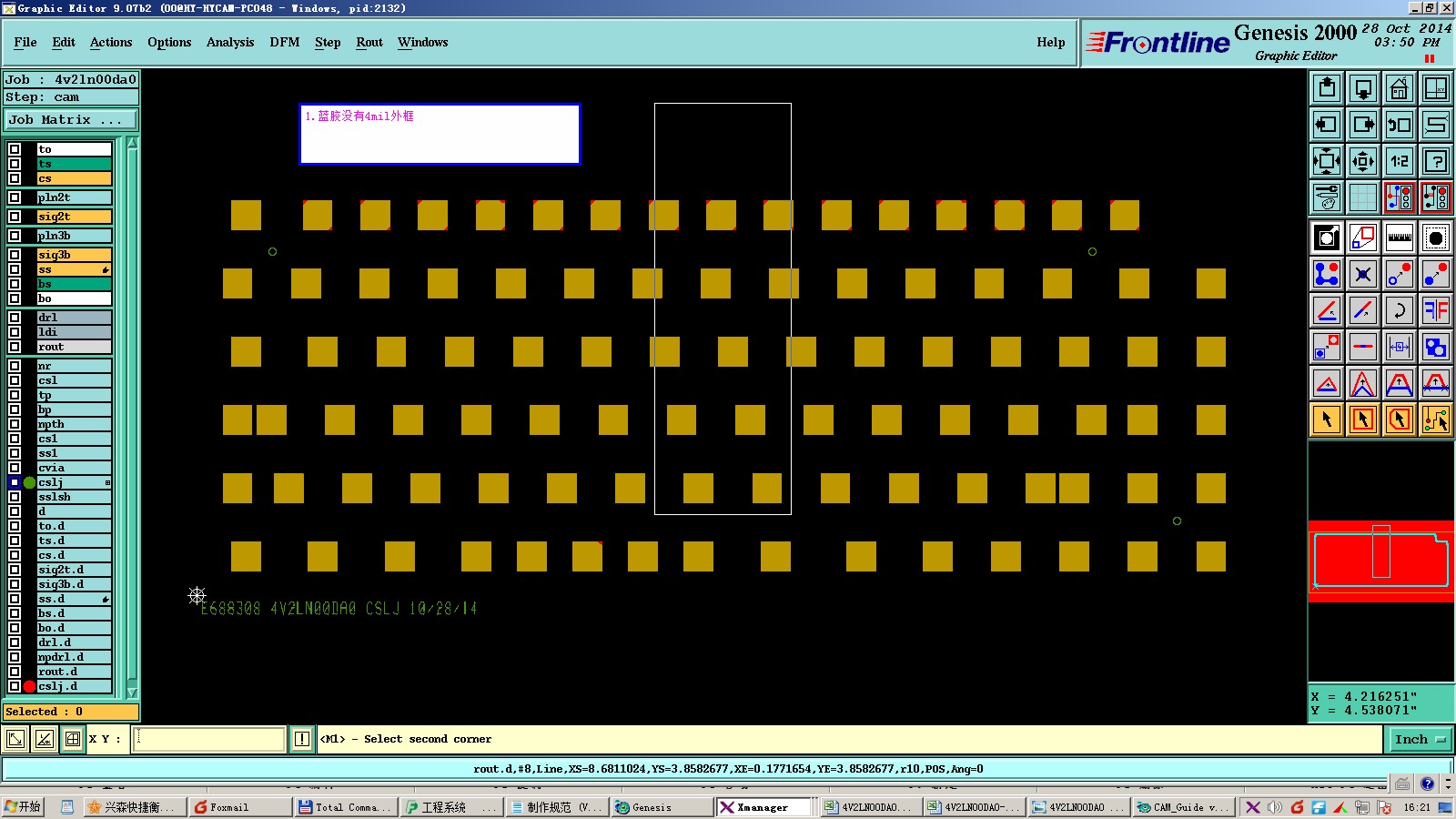This screenshot has width=1456, height=819.
Task: Select the plain arrow pointer select tool
Action: coord(1327,420)
